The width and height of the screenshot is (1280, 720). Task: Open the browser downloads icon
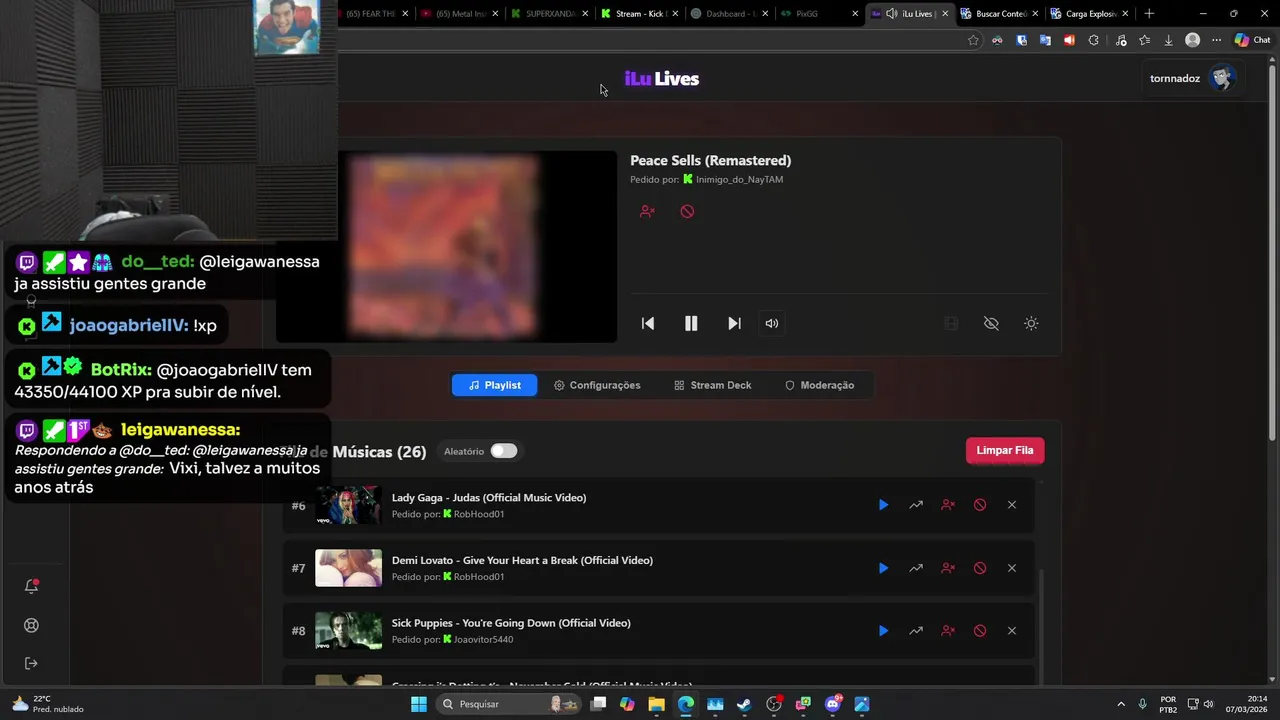(1169, 40)
